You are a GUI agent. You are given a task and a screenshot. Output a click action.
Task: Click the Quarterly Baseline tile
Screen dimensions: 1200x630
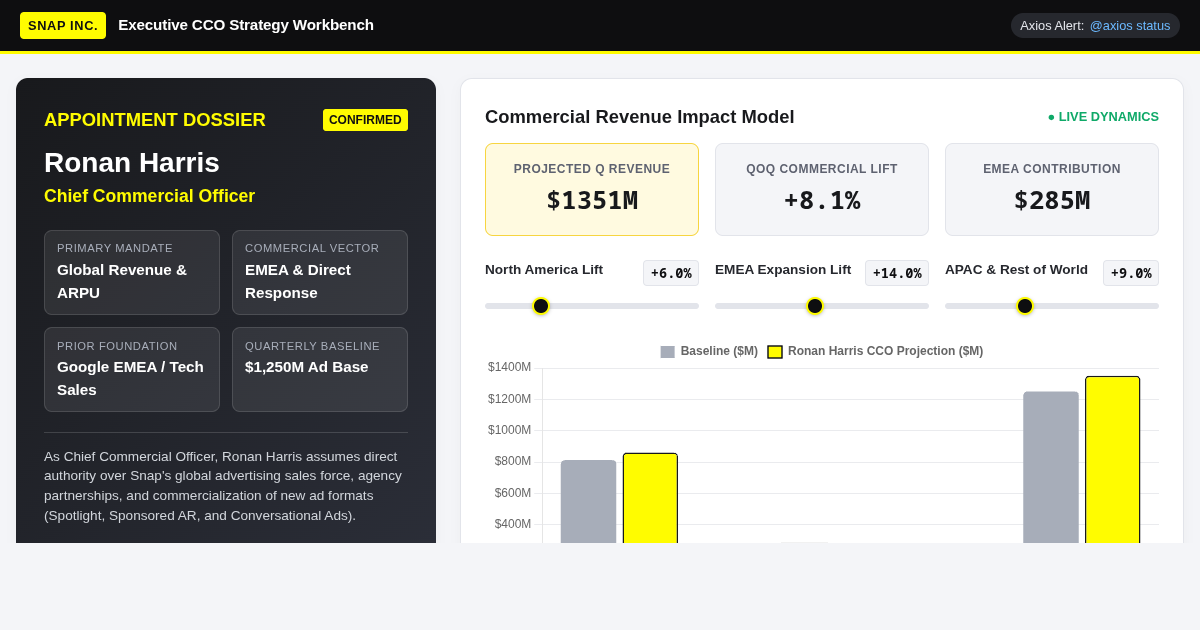click(320, 369)
